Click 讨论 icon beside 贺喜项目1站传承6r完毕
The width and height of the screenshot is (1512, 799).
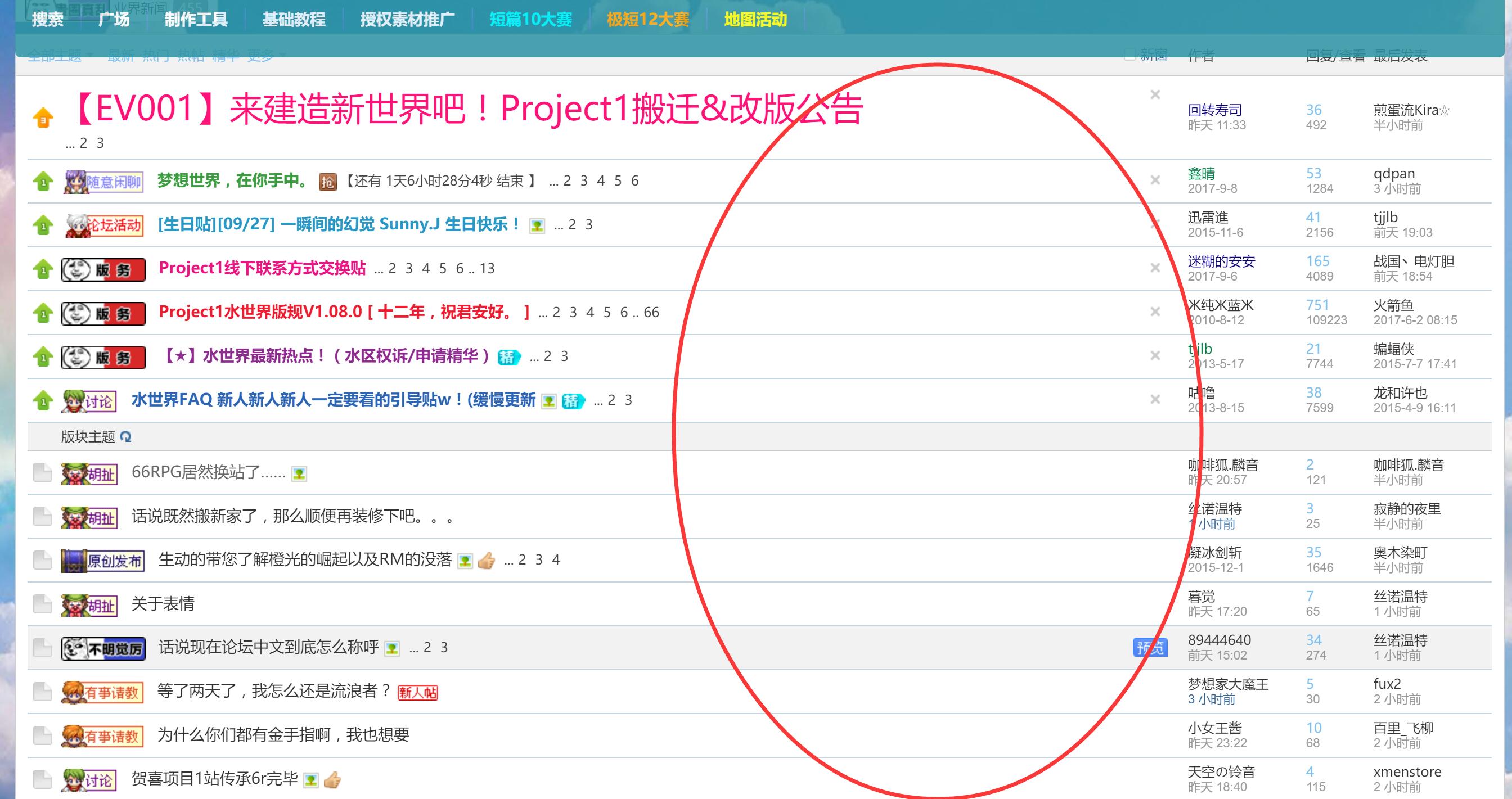pos(89,780)
